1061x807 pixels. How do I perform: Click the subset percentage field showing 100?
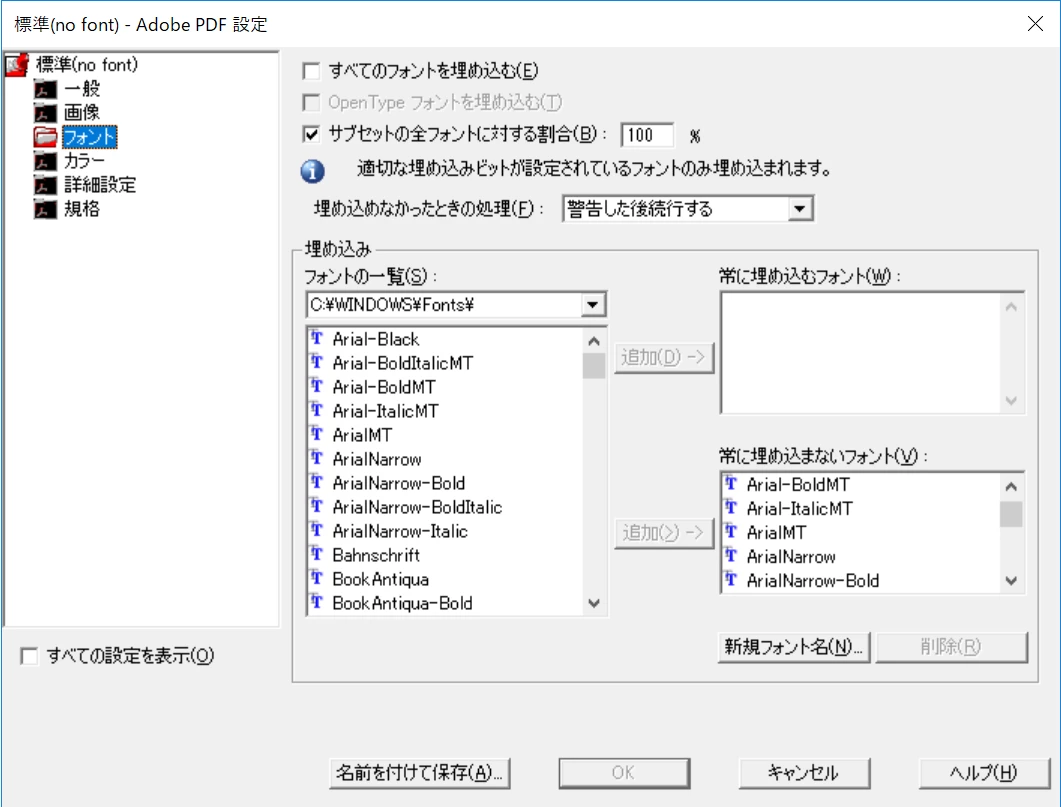click(647, 135)
